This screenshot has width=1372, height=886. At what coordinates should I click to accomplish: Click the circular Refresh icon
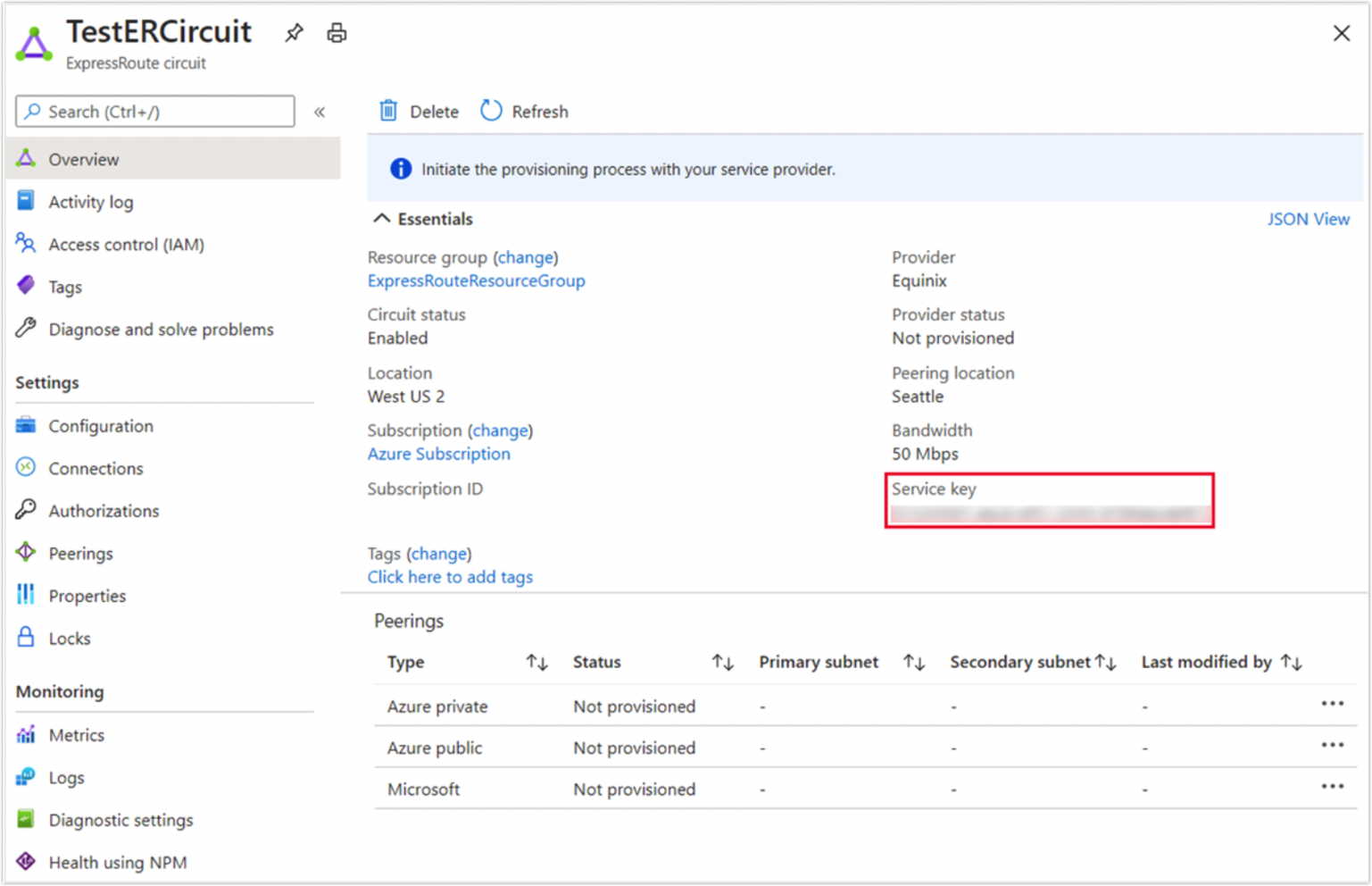[x=491, y=111]
